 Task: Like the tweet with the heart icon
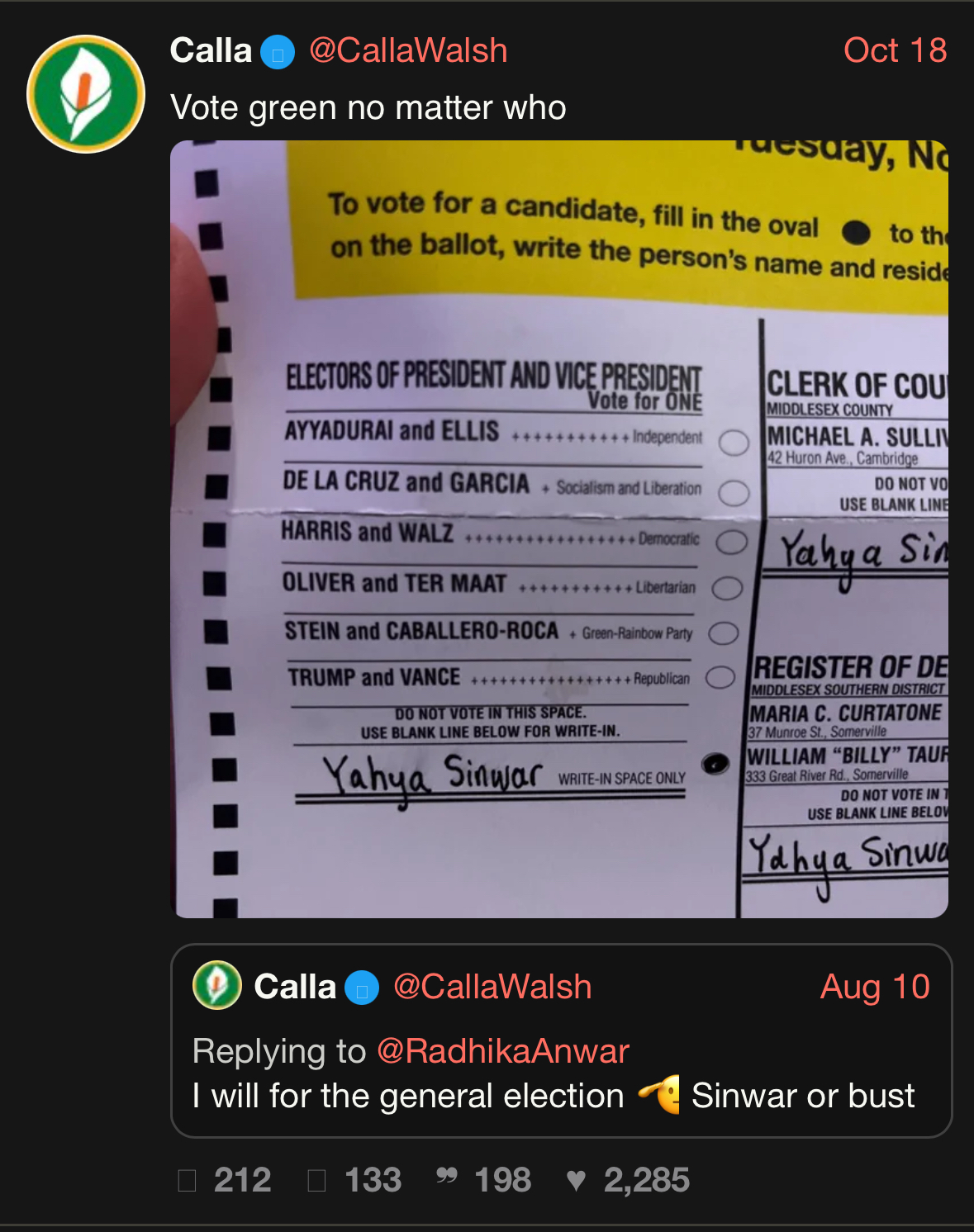tap(576, 1180)
